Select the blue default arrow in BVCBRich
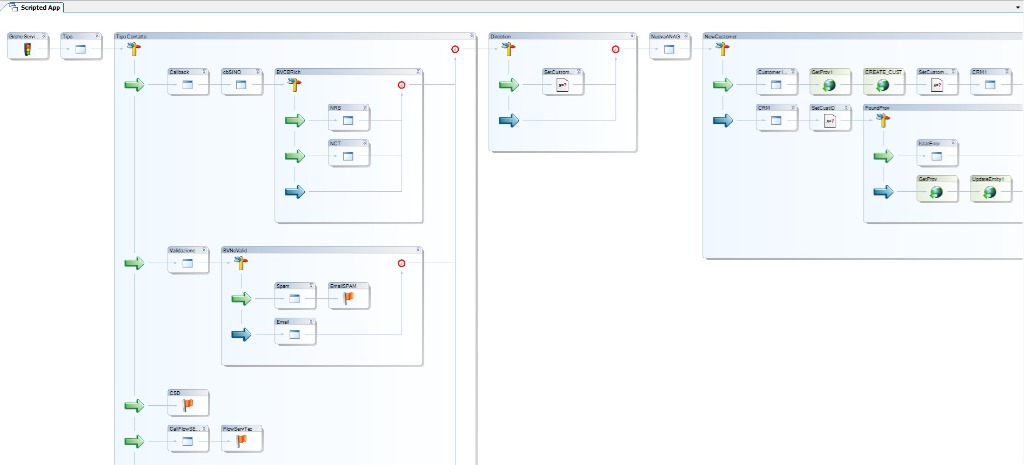Viewport: 1024px width, 465px height. click(295, 191)
